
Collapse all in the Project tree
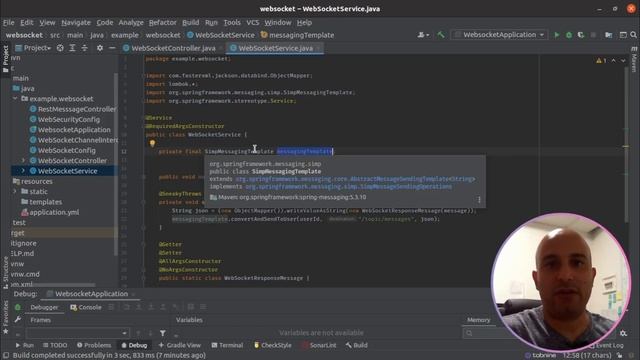click(x=84, y=48)
